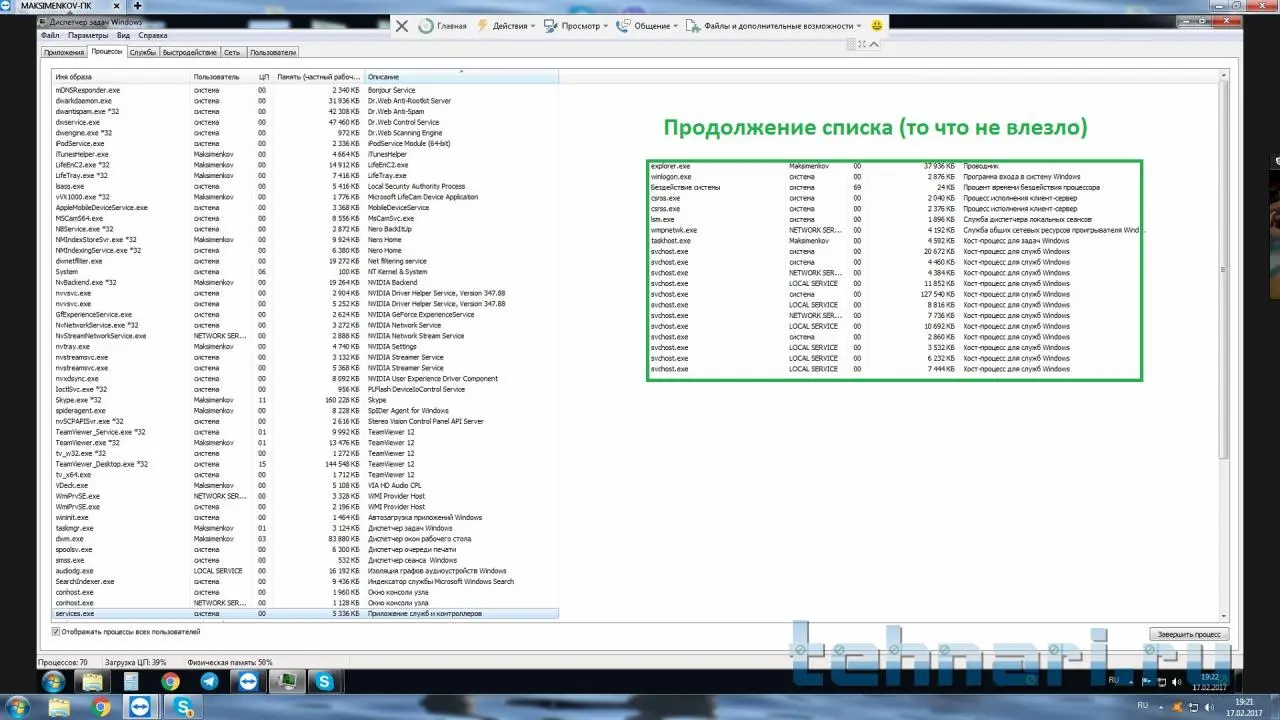Select the NvBackend.exe *32 process row
Viewport: 1280px width, 720px height.
[x=305, y=282]
